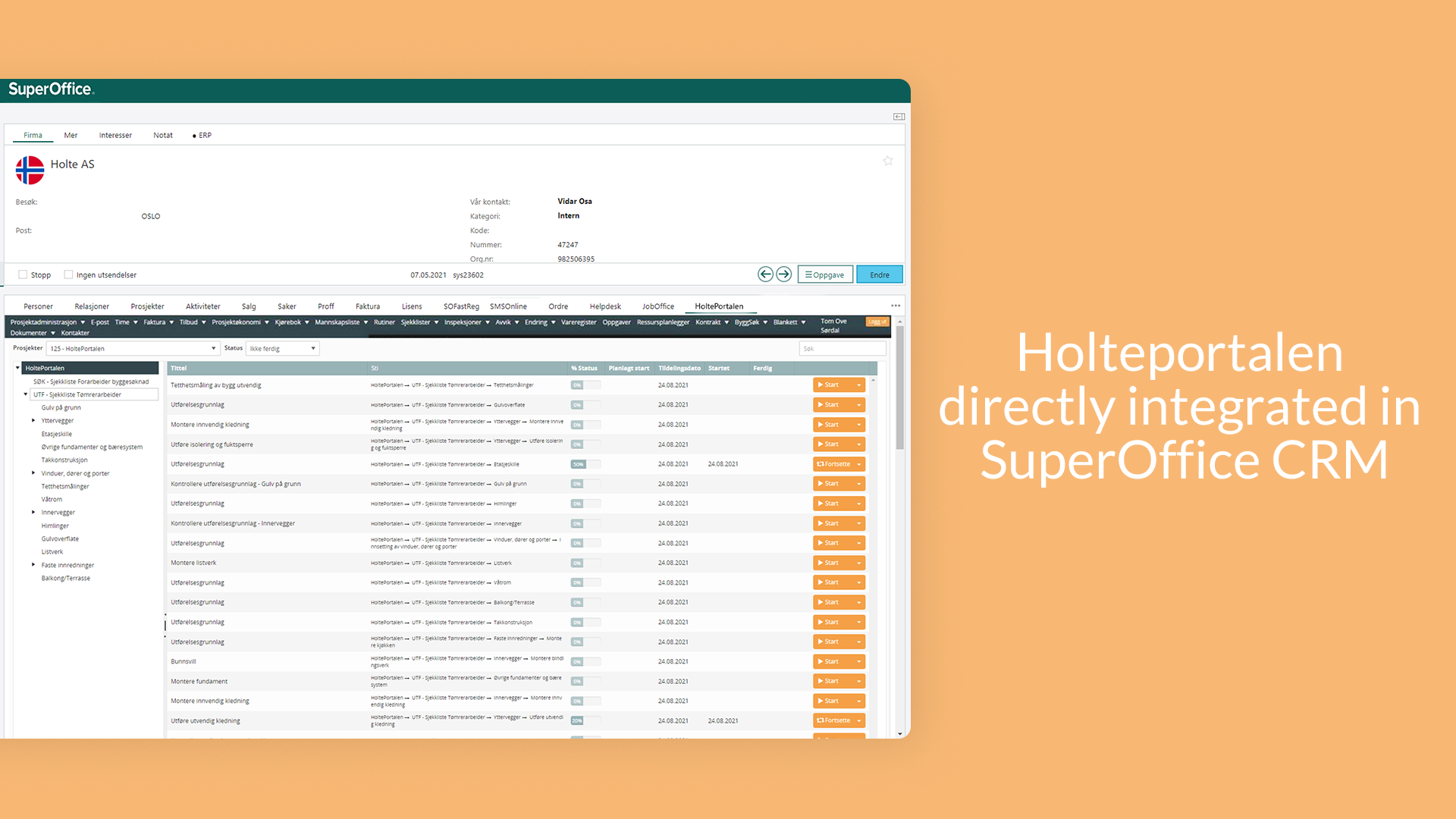Image resolution: width=1456 pixels, height=819 pixels.
Task: Start task Tetthetsmåling av bygg utvendig
Action: click(833, 385)
